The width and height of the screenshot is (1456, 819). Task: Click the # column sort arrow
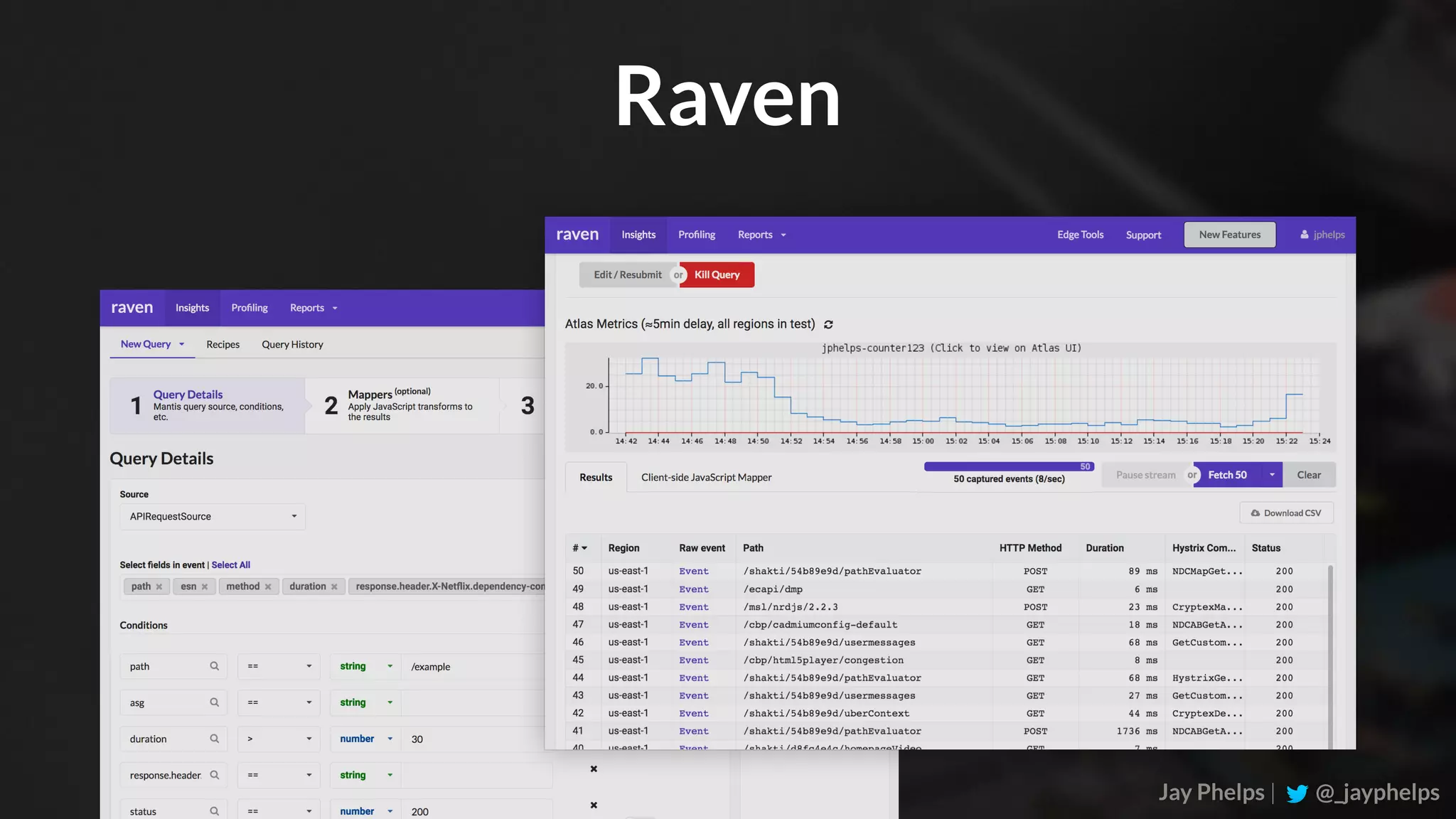pyautogui.click(x=584, y=548)
